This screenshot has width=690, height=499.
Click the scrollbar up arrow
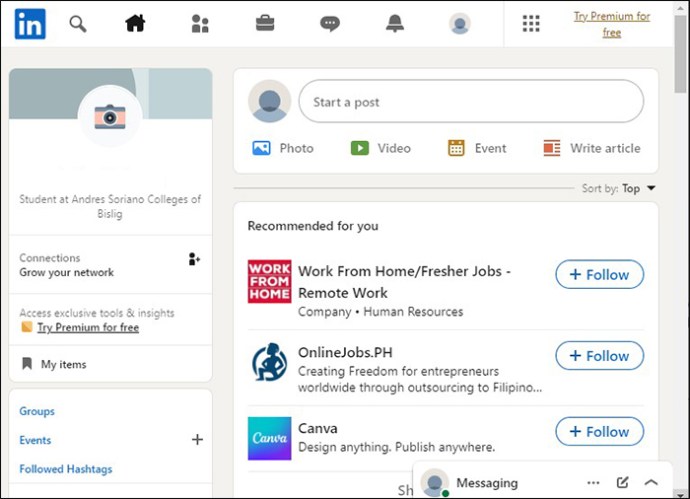tap(681, 7)
